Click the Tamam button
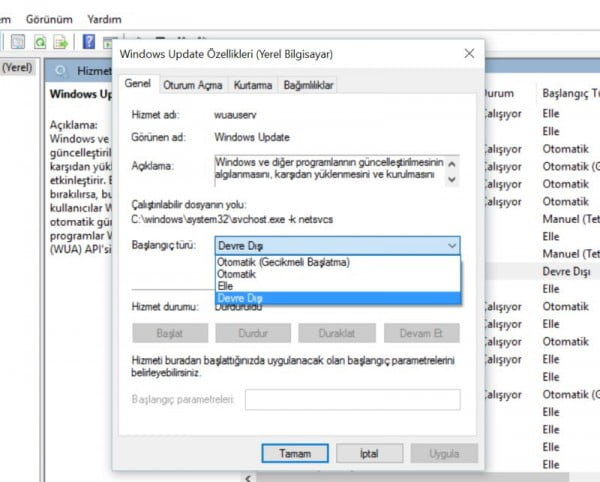Image resolution: width=600 pixels, height=482 pixels. (295, 453)
